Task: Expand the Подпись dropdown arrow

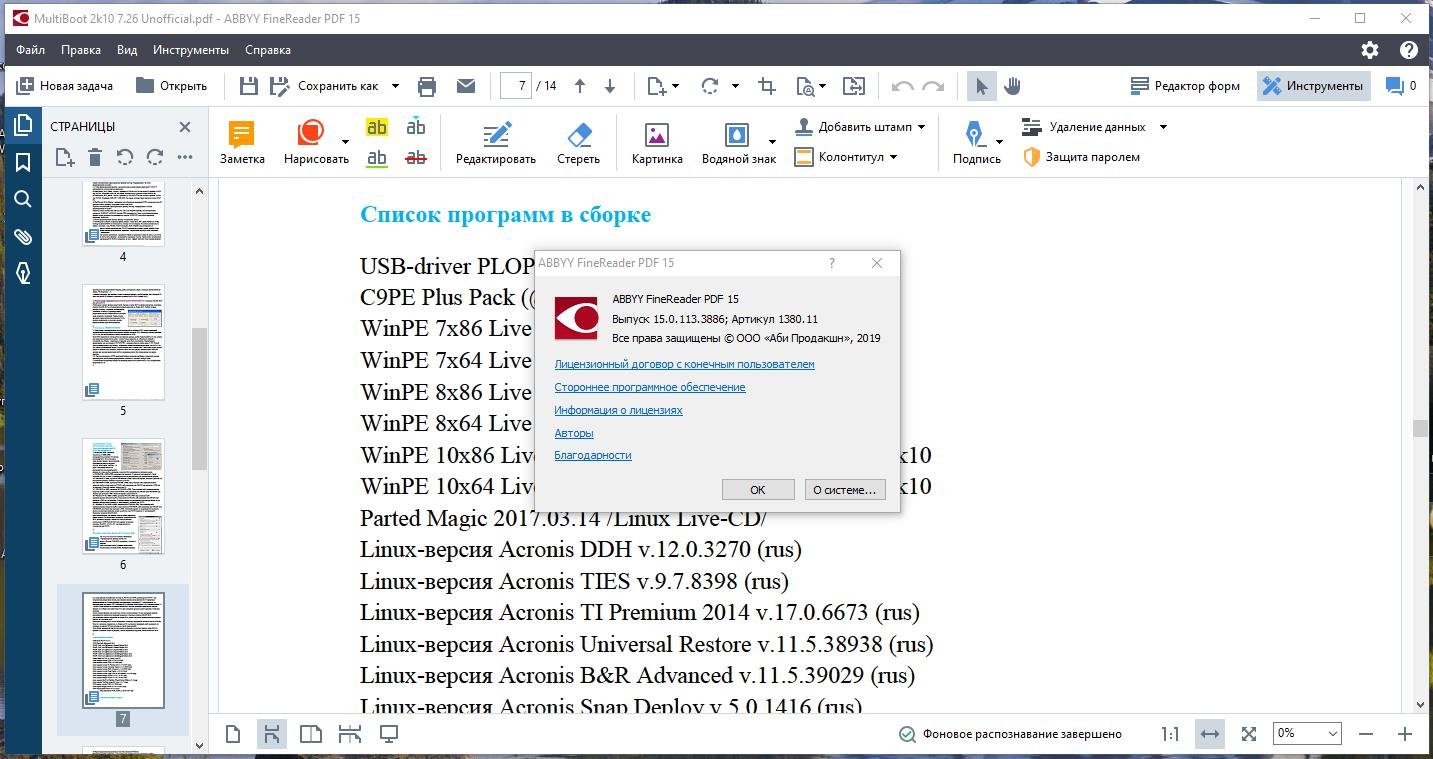Action: (999, 142)
